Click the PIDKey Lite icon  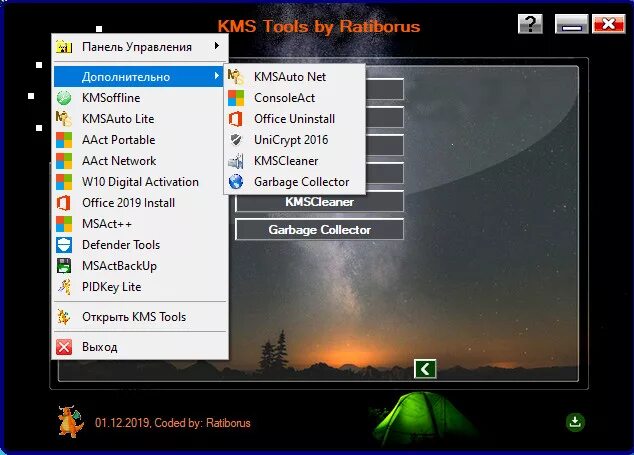pyautogui.click(x=64, y=287)
